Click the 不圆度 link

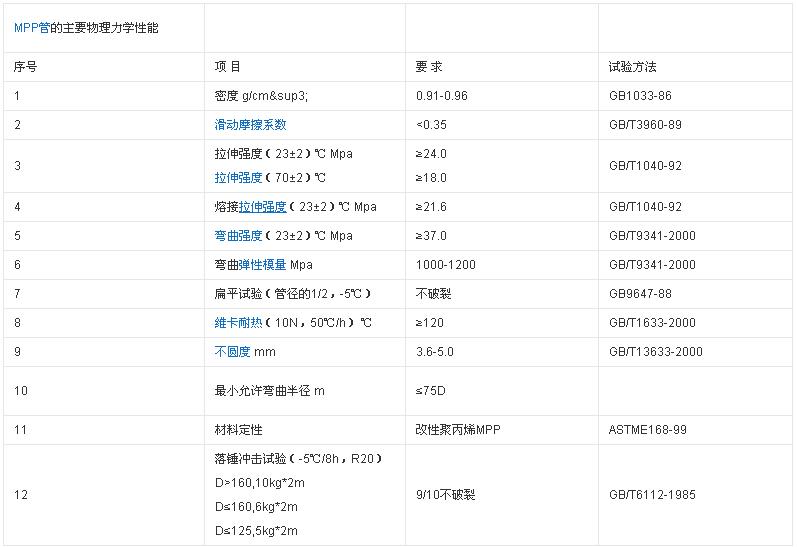pyautogui.click(x=232, y=352)
